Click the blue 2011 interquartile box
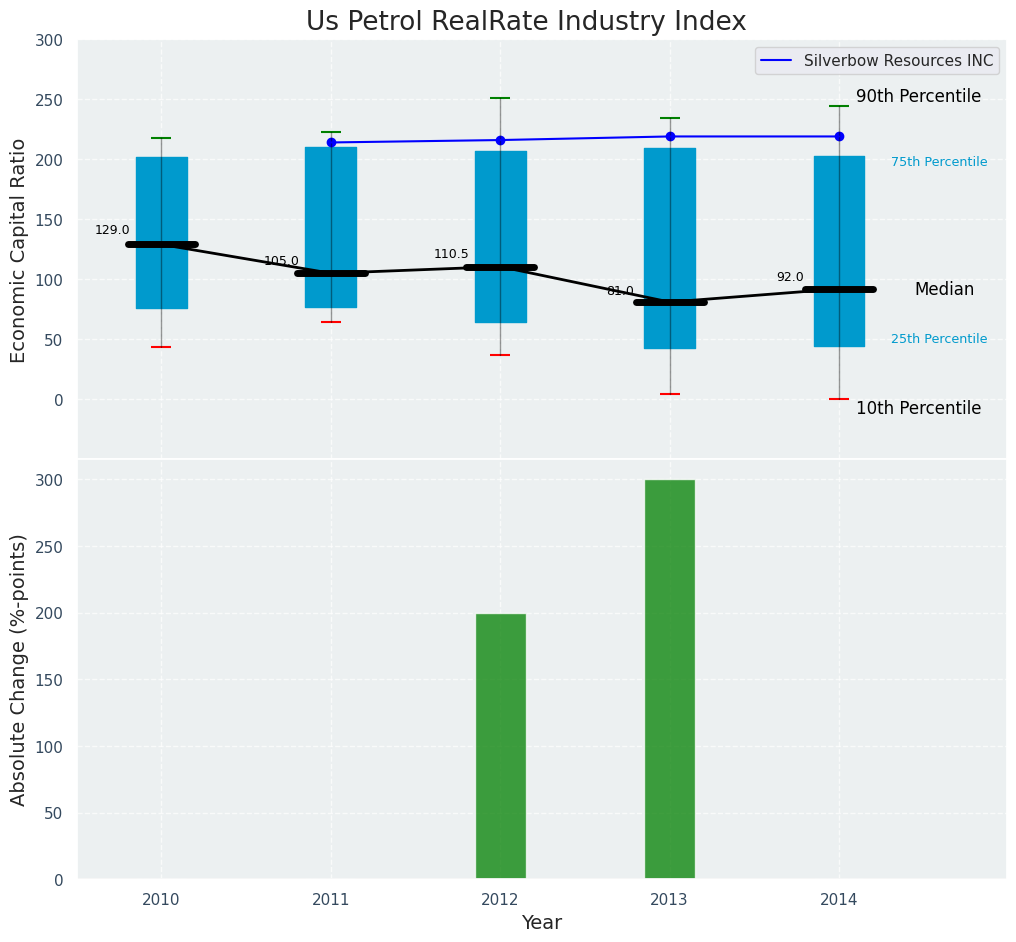Screen dimensions: 1016x942 point(331,227)
